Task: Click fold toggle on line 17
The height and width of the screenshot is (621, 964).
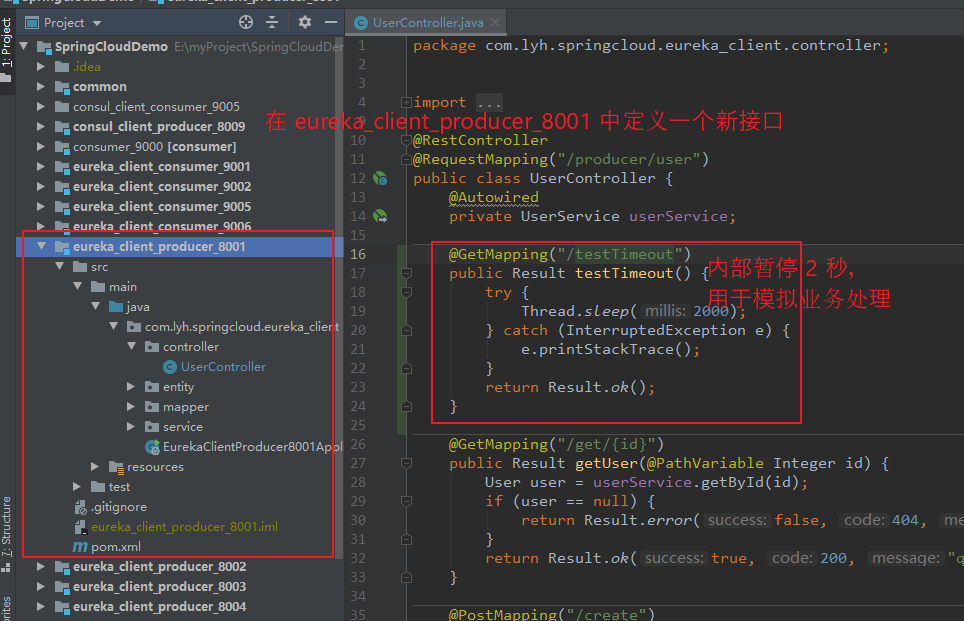Action: (x=406, y=273)
